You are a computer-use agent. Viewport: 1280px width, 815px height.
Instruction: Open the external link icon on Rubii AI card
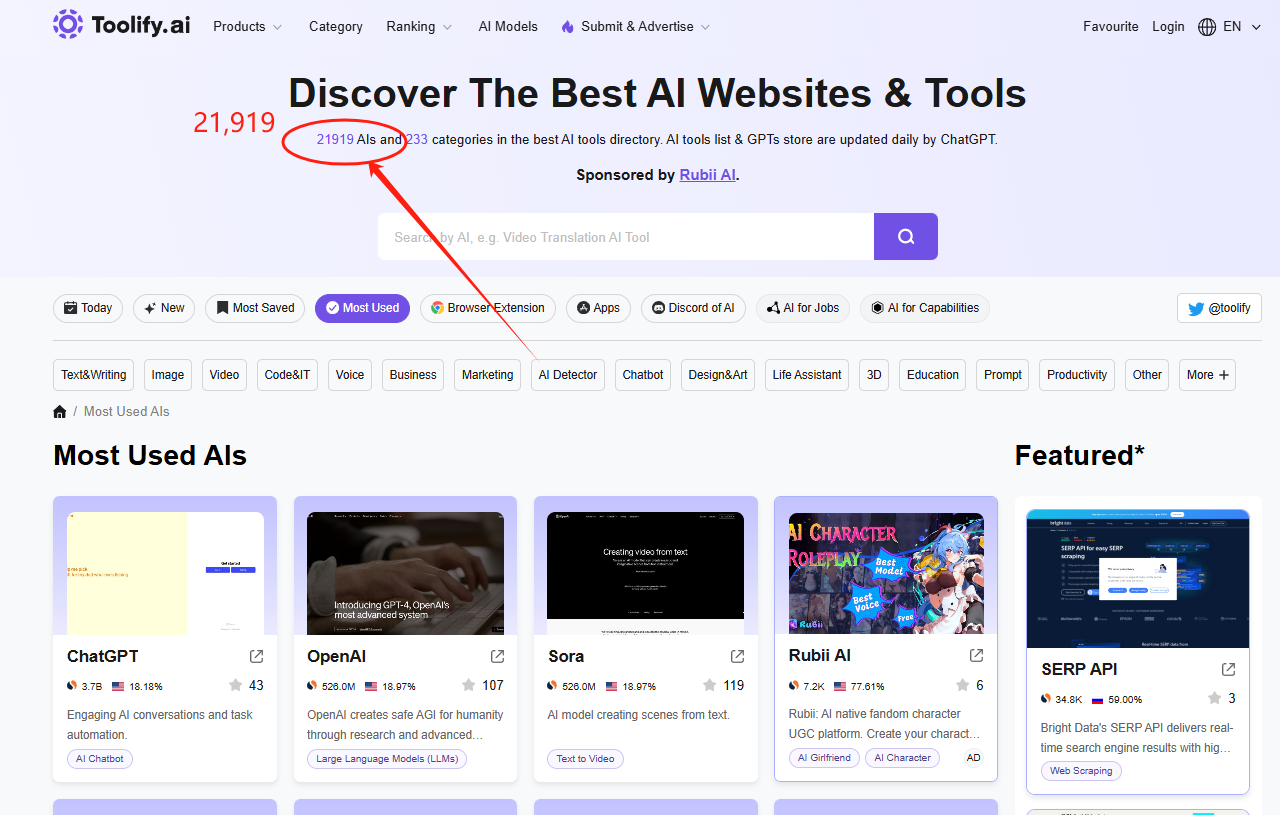click(x=977, y=655)
